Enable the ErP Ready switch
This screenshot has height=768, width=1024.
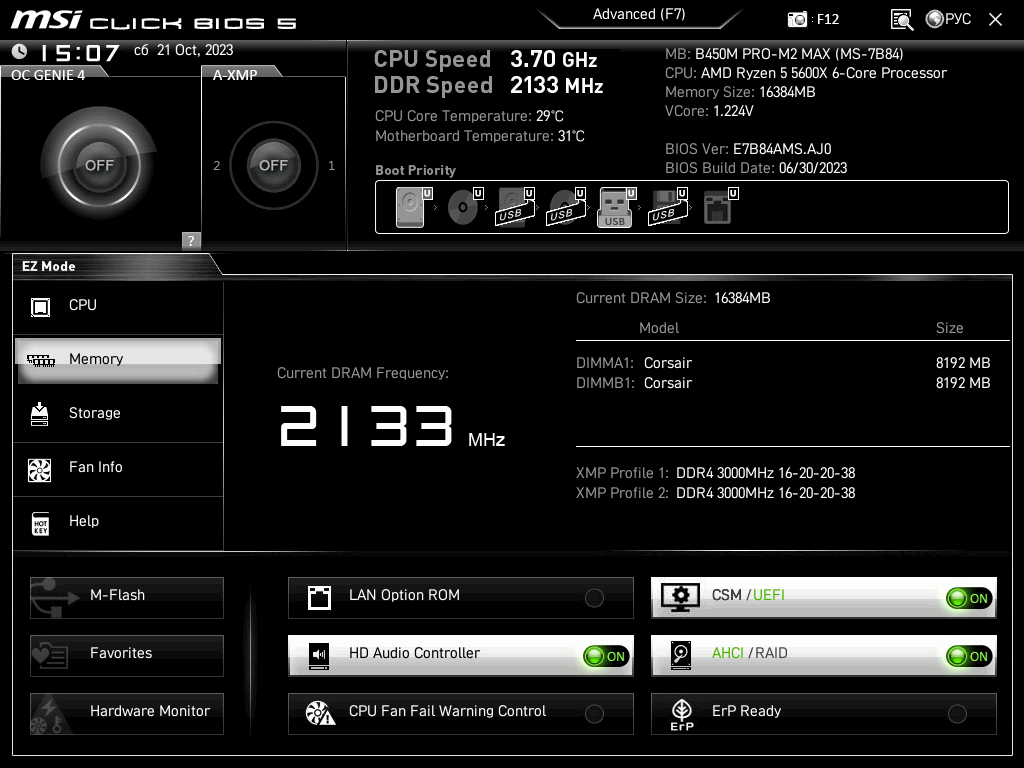(x=957, y=714)
